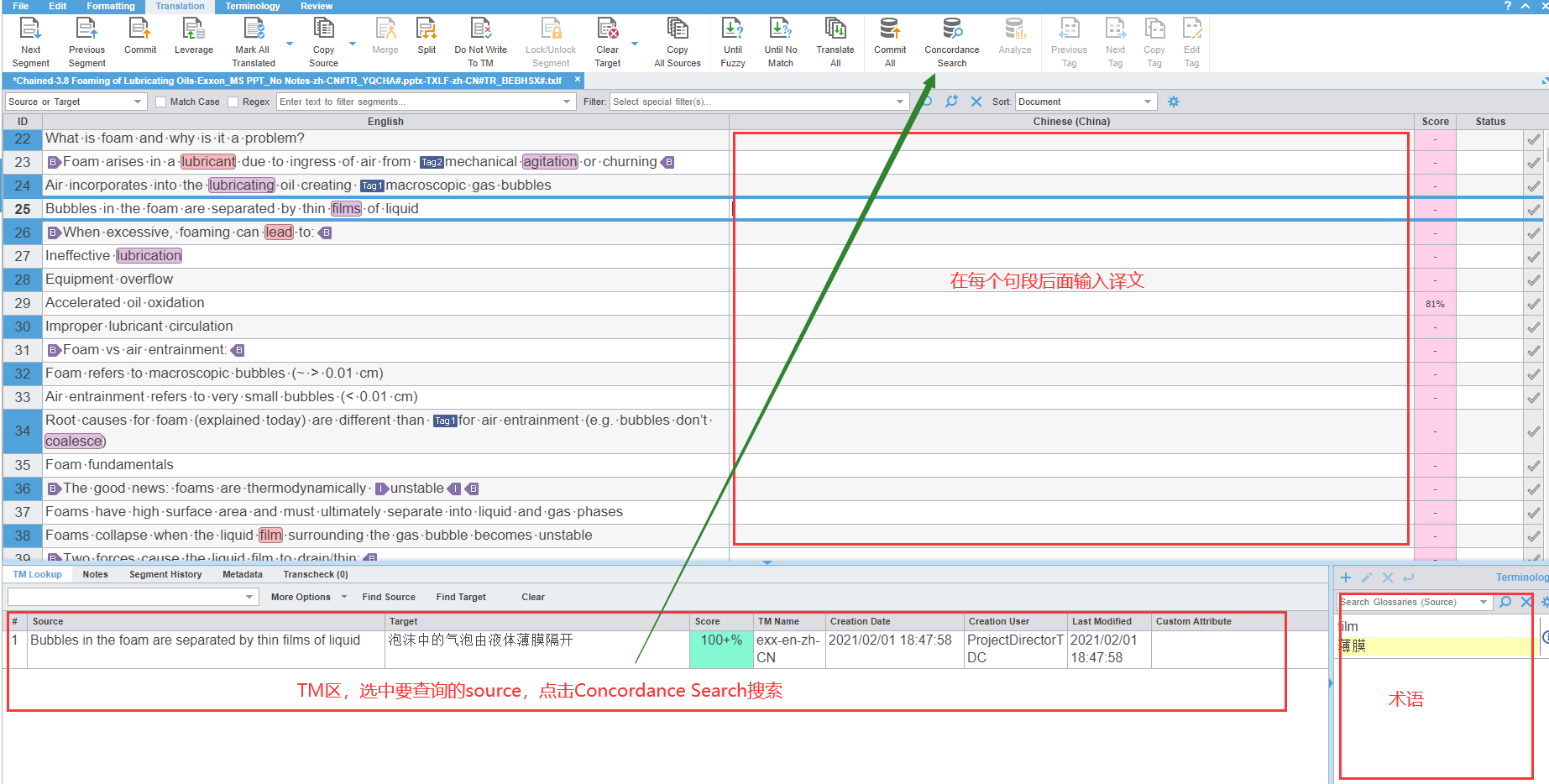Open the Segment History tab
1549x784 pixels.
click(x=165, y=574)
